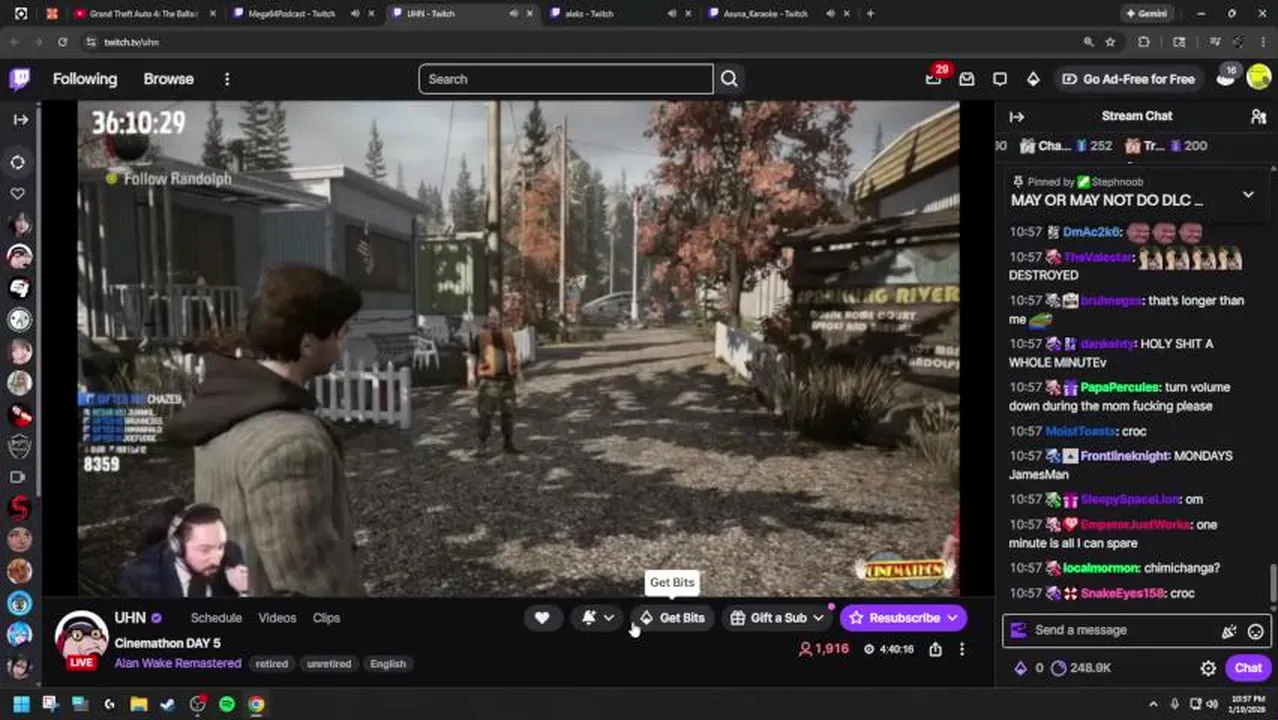Image resolution: width=1278 pixels, height=720 pixels.
Task: Click the Go Ad-Free for Free button
Action: click(1128, 79)
